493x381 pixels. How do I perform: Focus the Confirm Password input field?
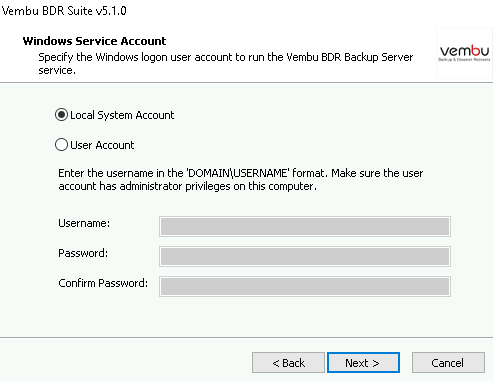tap(305, 286)
